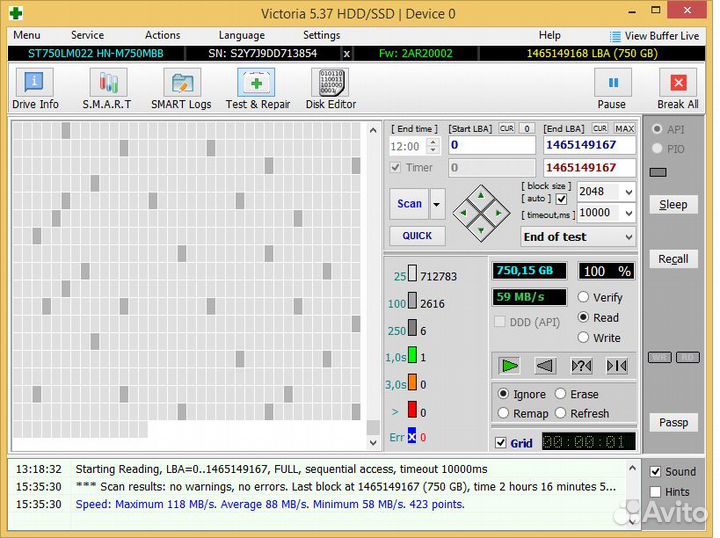Image resolution: width=720 pixels, height=538 pixels.
Task: Click the rewind playback button
Action: [545, 366]
